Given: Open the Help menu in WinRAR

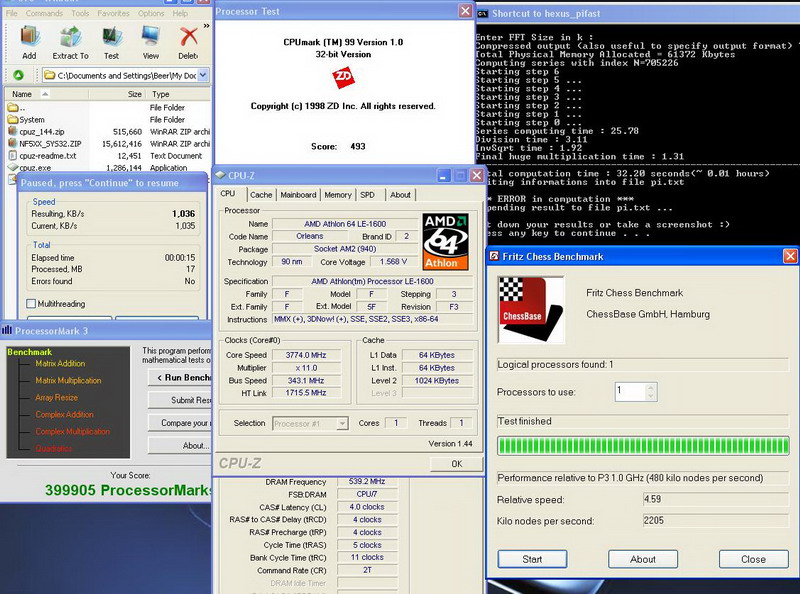Looking at the screenshot, I should pos(180,13).
